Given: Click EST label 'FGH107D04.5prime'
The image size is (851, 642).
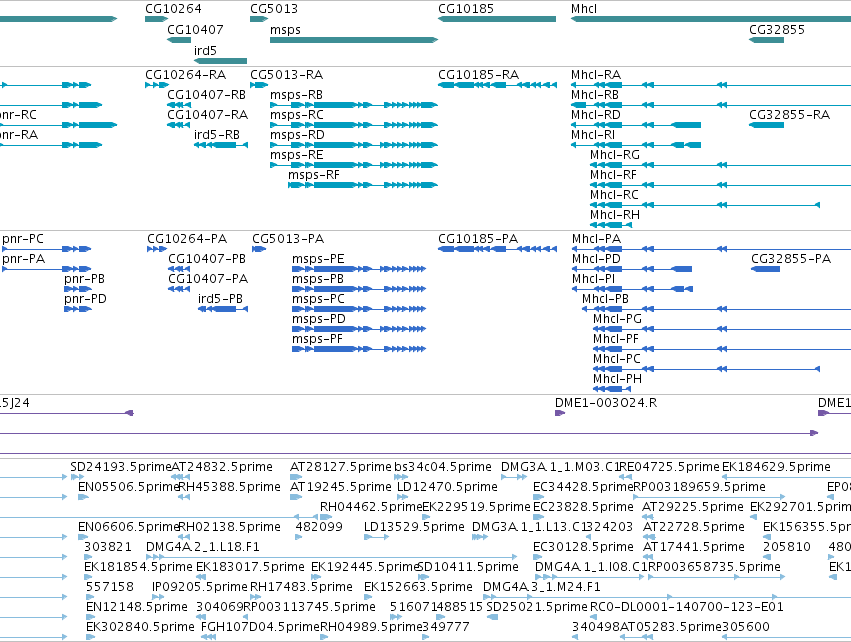Looking at the screenshot, I should pos(261,627).
